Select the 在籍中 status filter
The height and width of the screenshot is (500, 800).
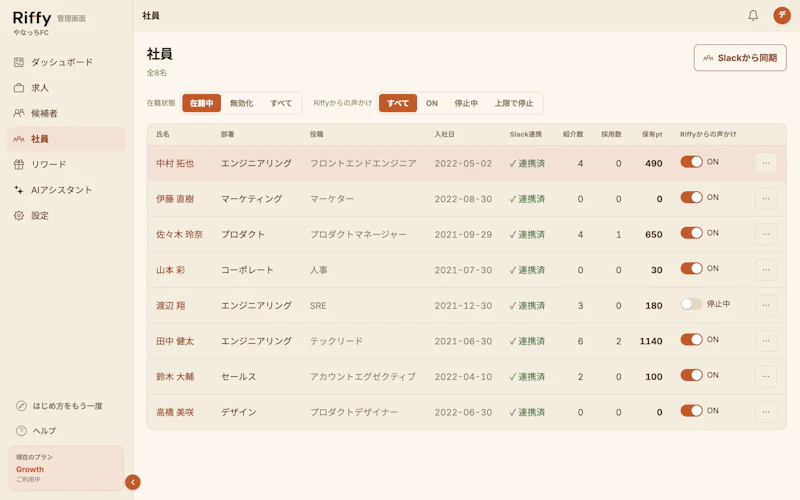(202, 103)
